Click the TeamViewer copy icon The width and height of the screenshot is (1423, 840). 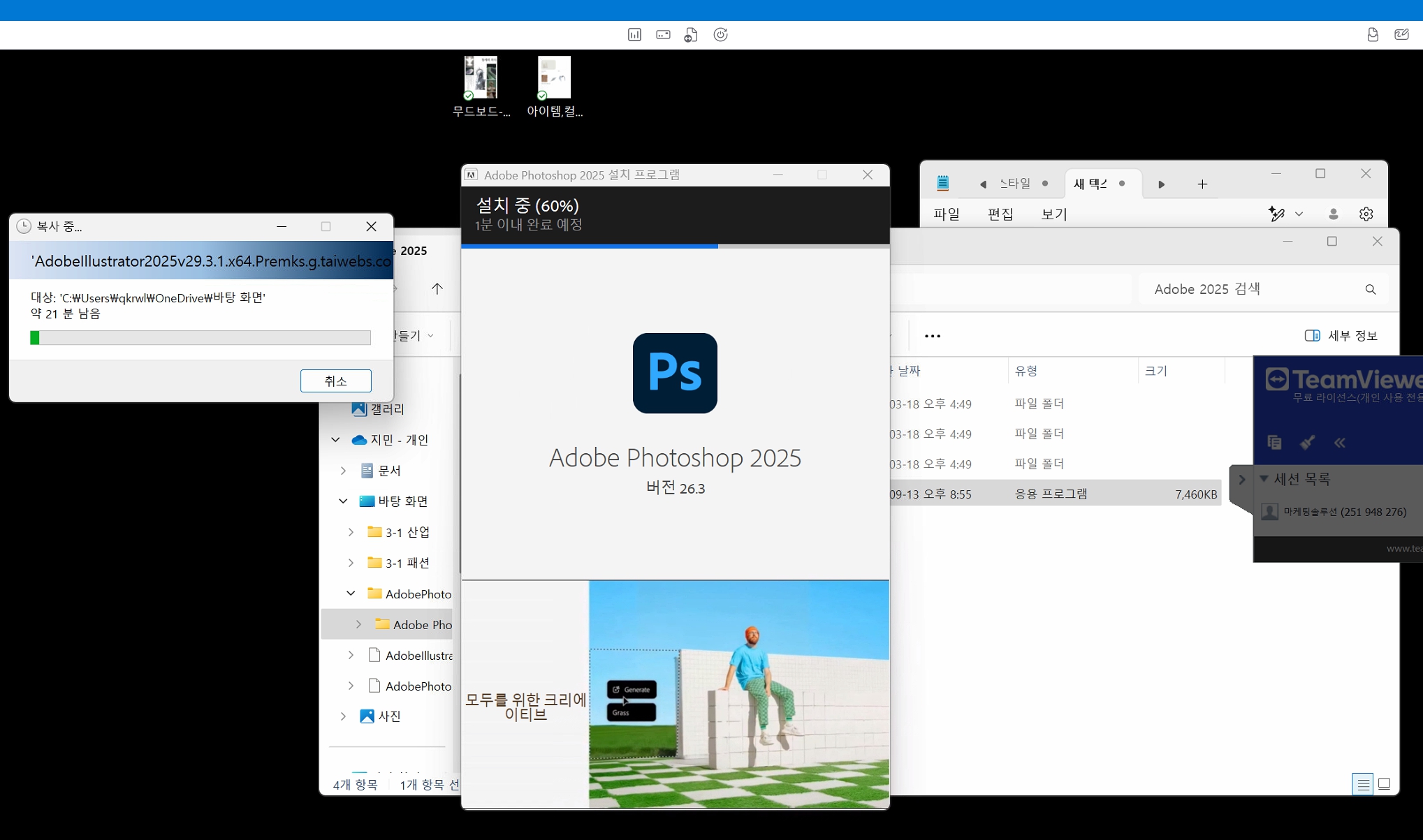pyautogui.click(x=1274, y=442)
